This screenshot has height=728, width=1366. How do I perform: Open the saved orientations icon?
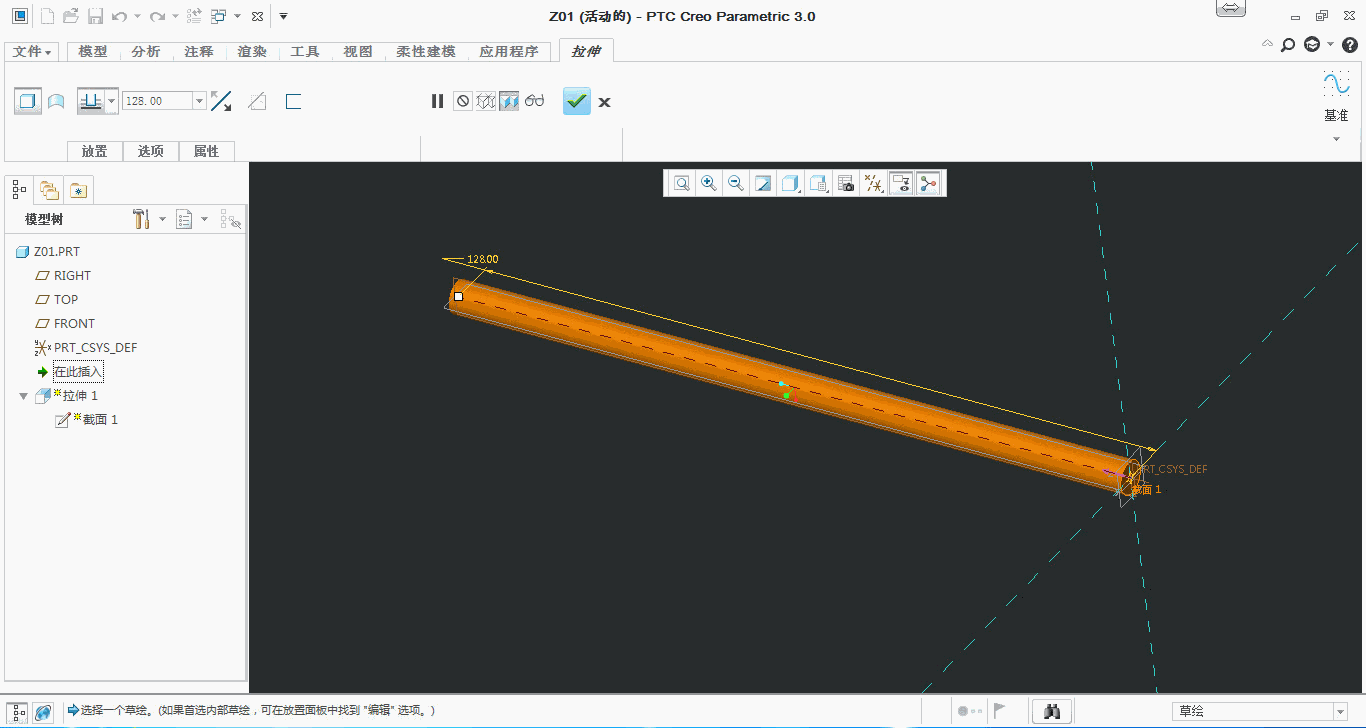(x=819, y=183)
